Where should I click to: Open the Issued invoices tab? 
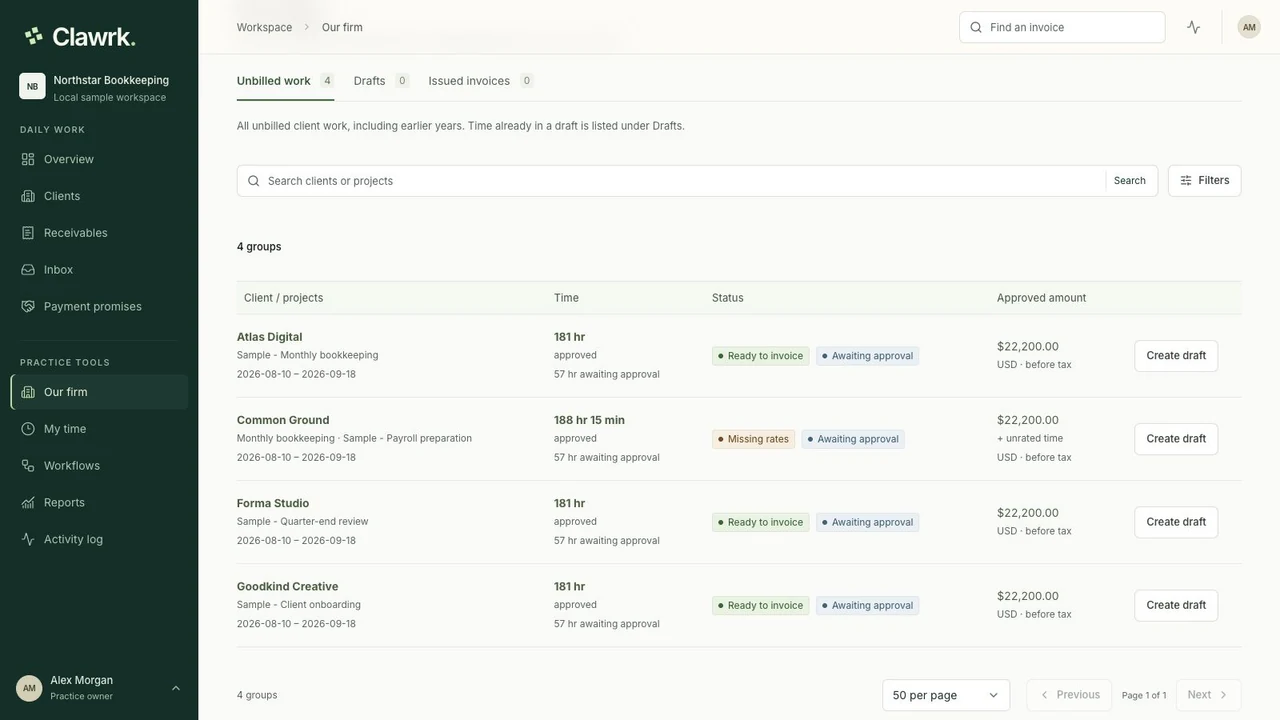(480, 81)
